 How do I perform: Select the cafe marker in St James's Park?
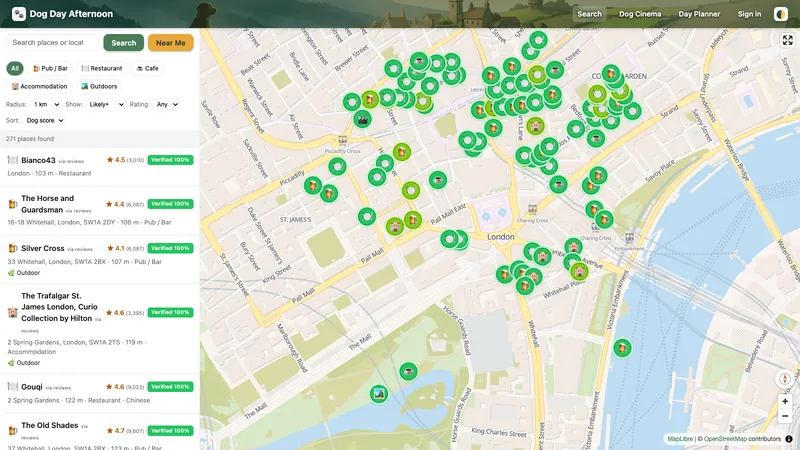(x=408, y=371)
